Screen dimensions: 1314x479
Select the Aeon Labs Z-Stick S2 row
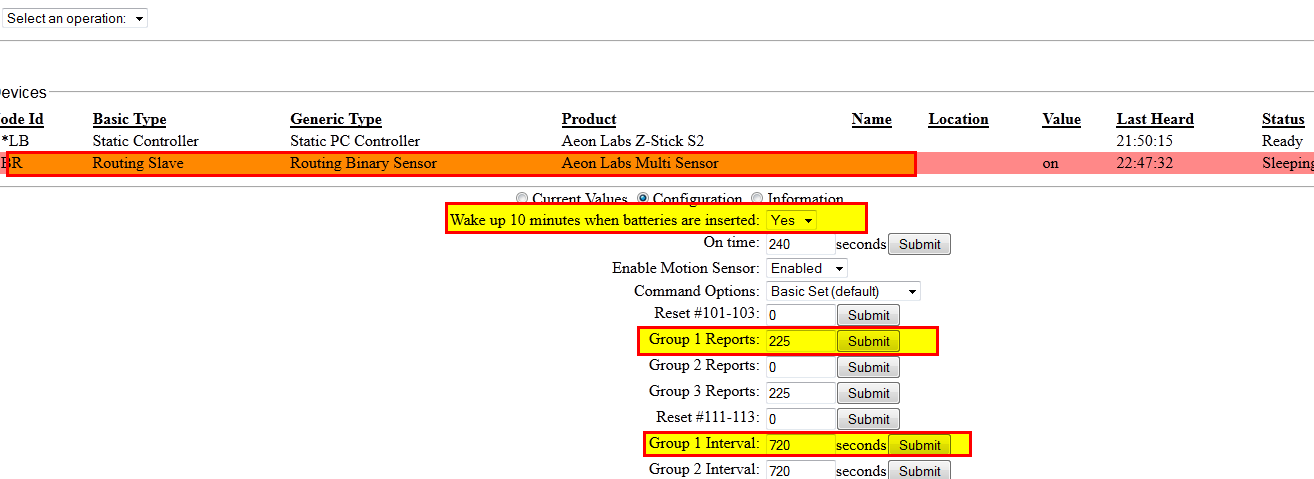[657, 141]
